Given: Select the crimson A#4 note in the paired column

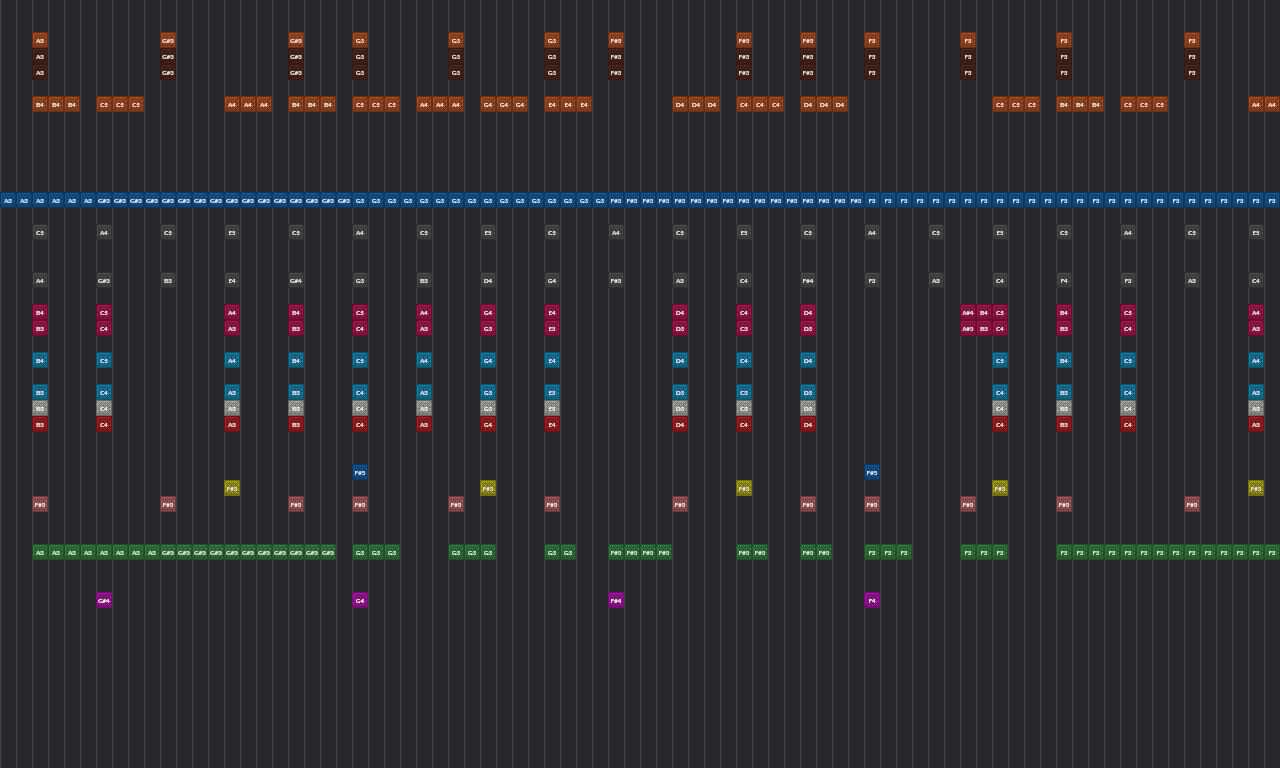Looking at the screenshot, I should (x=966, y=313).
